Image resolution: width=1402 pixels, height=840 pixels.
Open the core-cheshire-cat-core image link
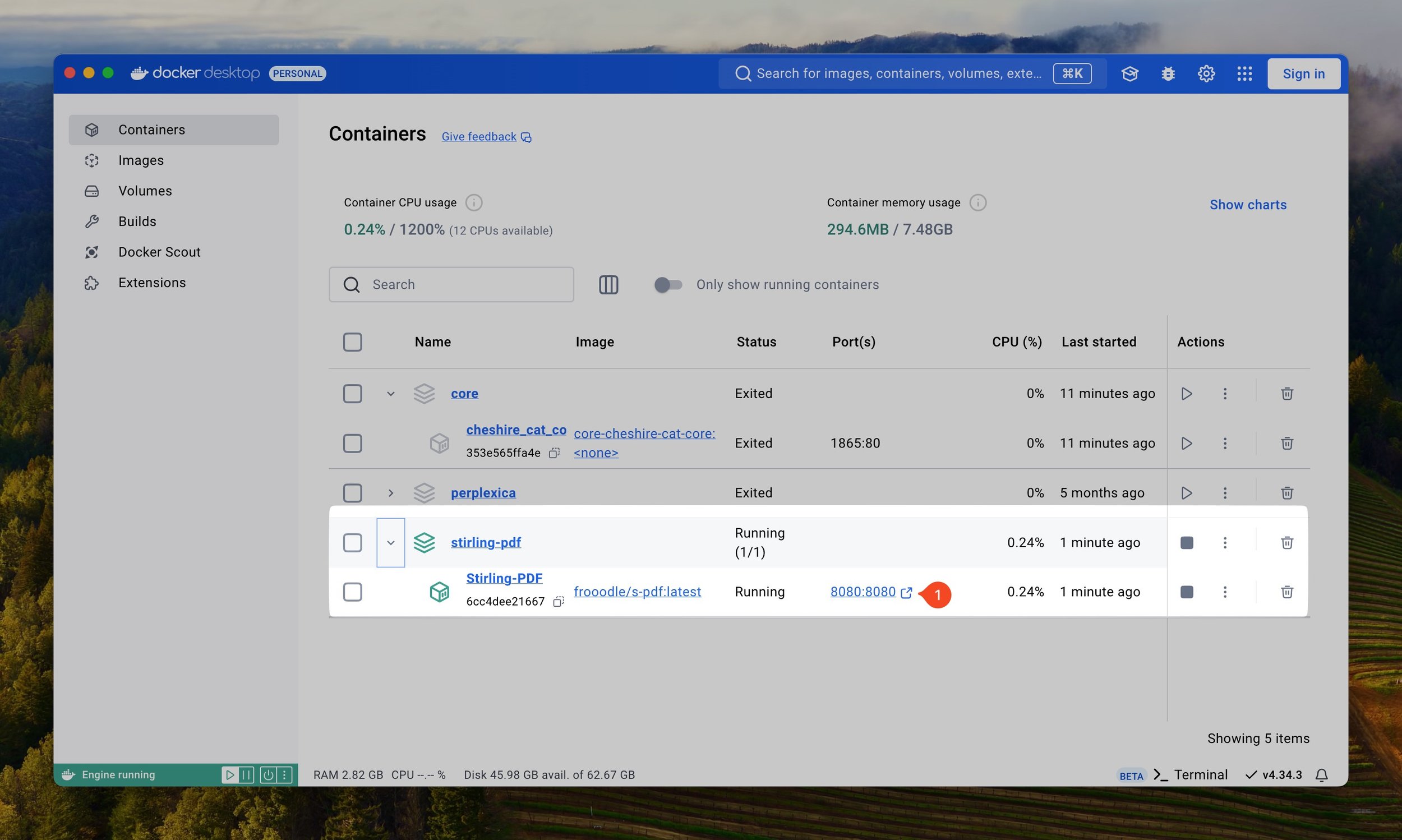(644, 443)
